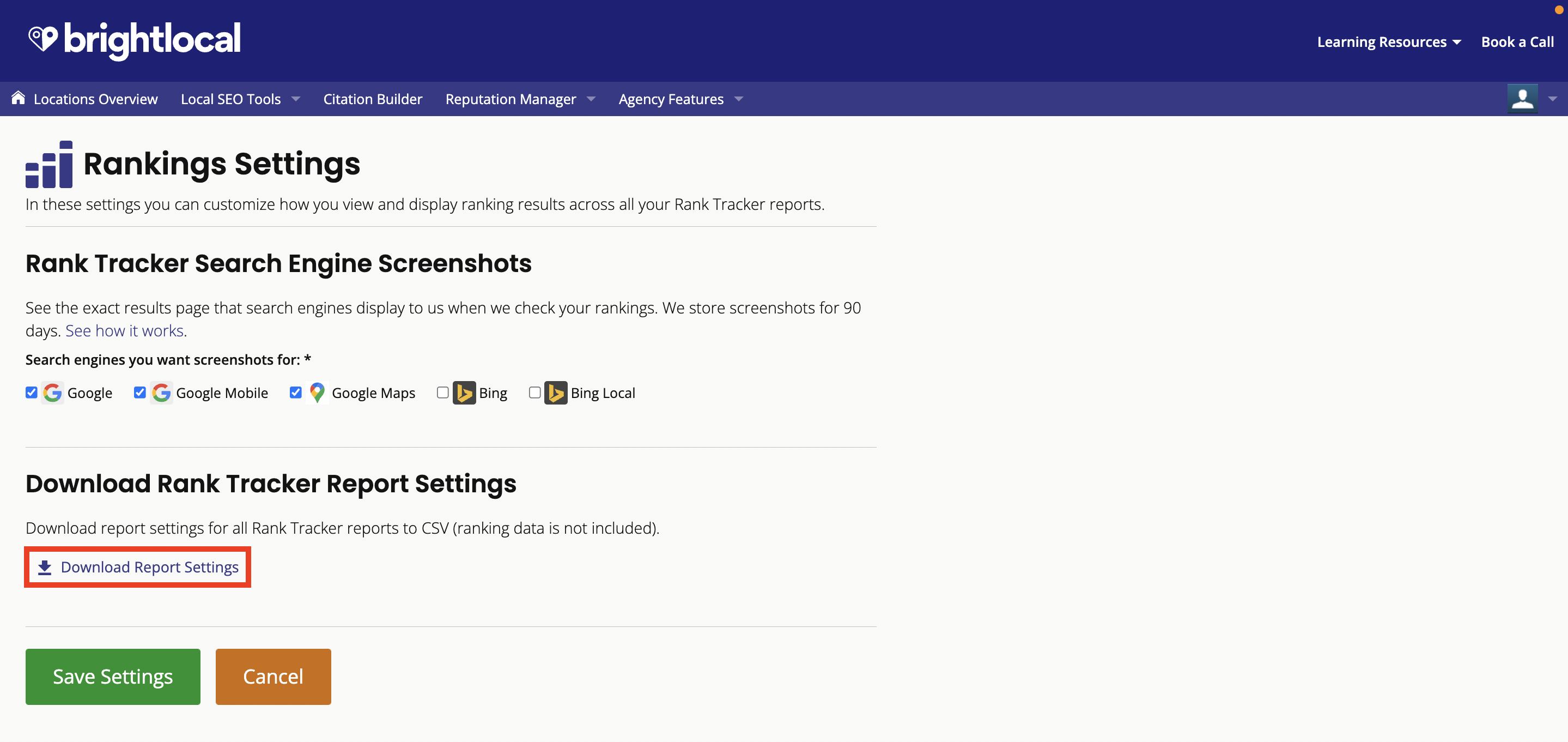Open the user profile avatar
This screenshot has height=742, width=1568.
(1522, 99)
